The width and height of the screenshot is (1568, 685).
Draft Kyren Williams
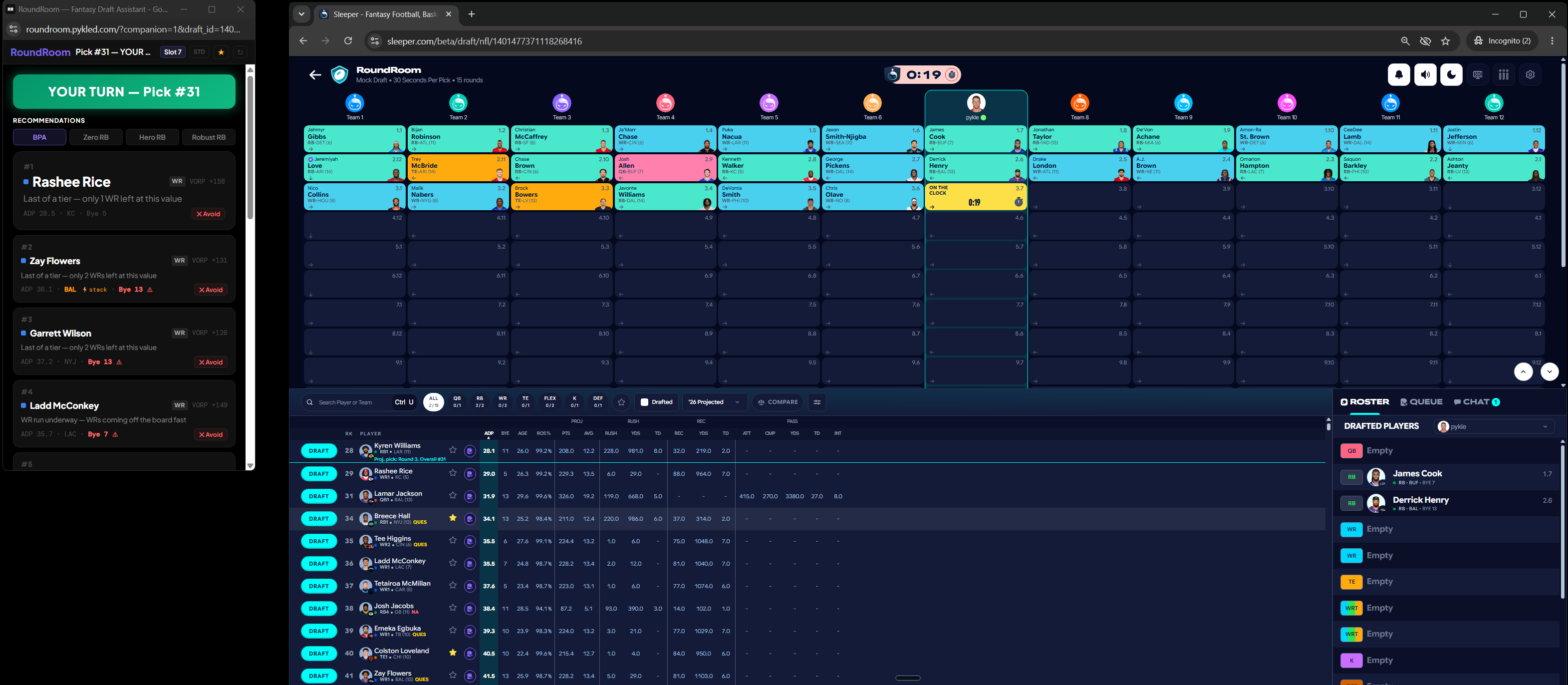click(x=318, y=451)
